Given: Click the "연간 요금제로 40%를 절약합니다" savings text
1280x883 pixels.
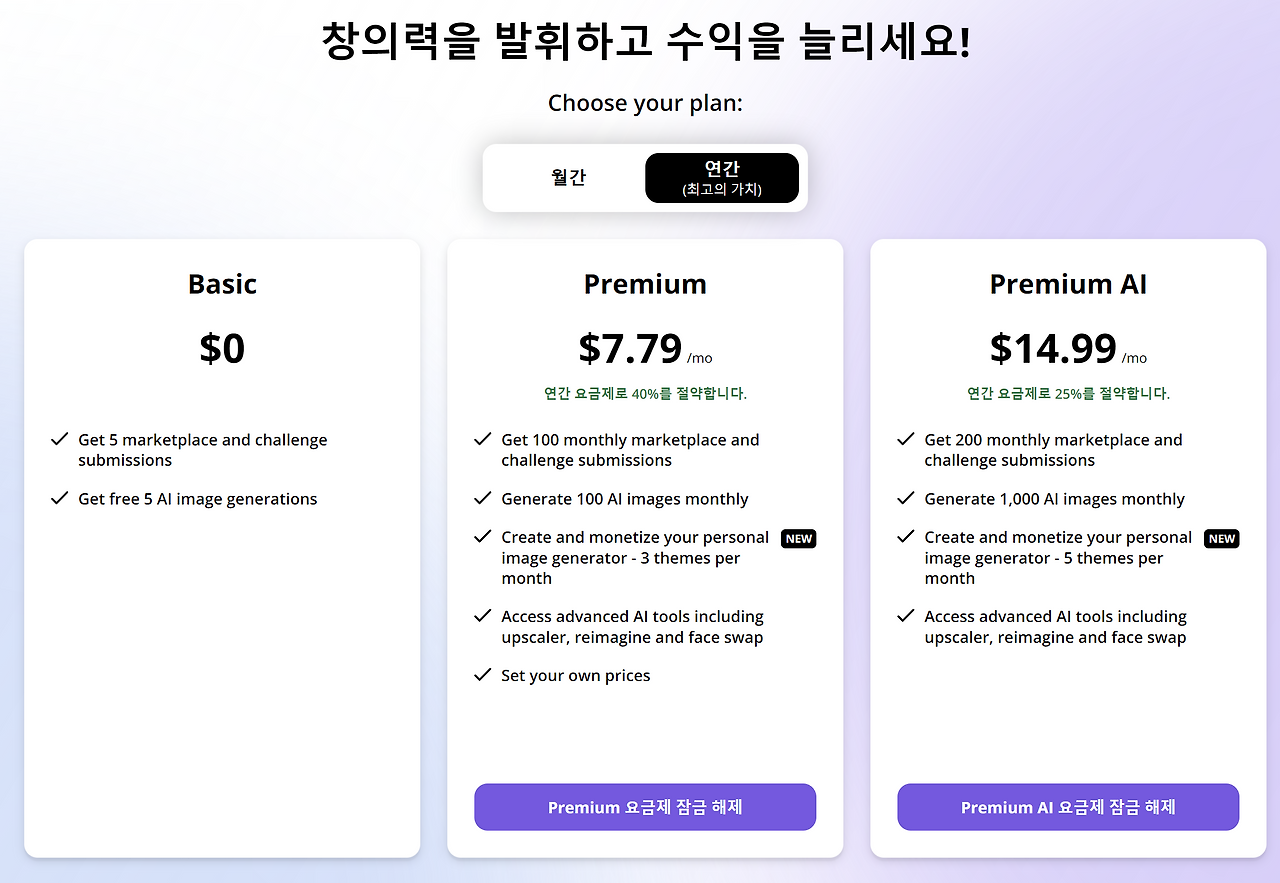Looking at the screenshot, I should (x=645, y=393).
